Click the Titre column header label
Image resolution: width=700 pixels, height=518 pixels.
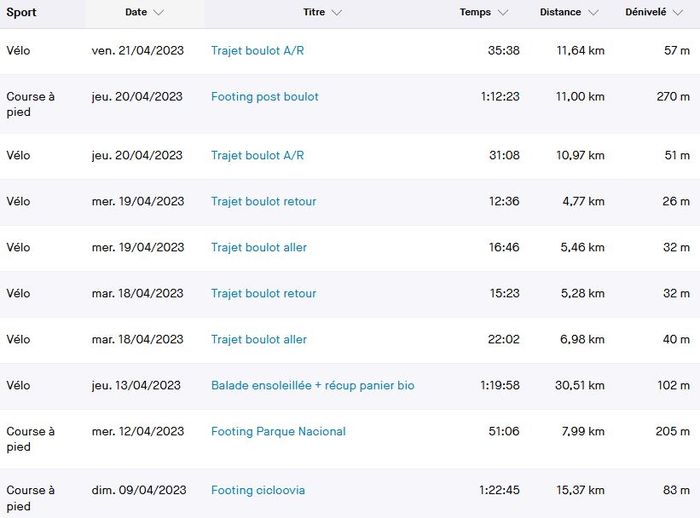313,13
